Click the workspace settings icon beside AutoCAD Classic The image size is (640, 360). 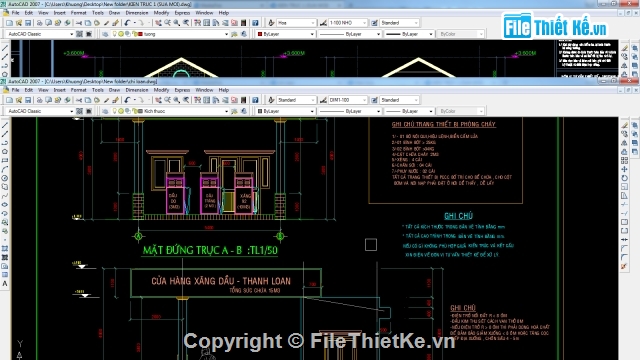(x=80, y=111)
